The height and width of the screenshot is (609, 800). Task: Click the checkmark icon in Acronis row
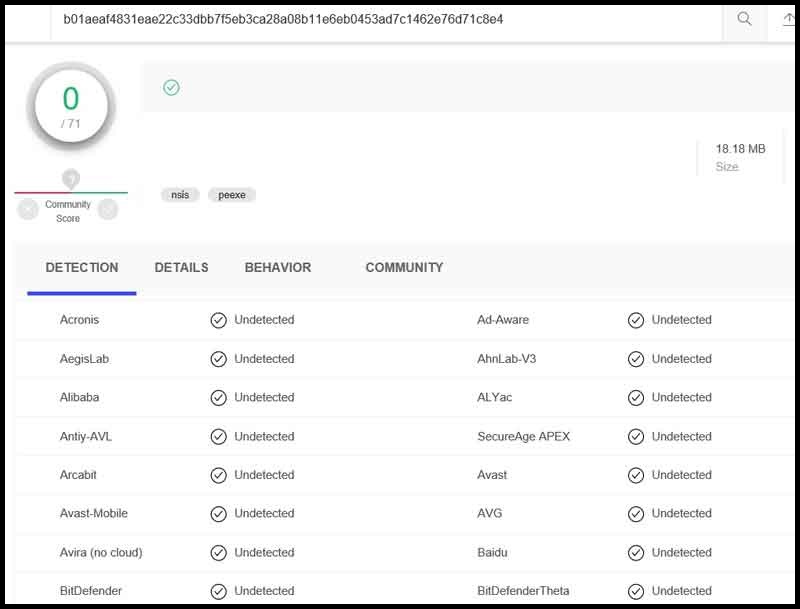coord(218,320)
